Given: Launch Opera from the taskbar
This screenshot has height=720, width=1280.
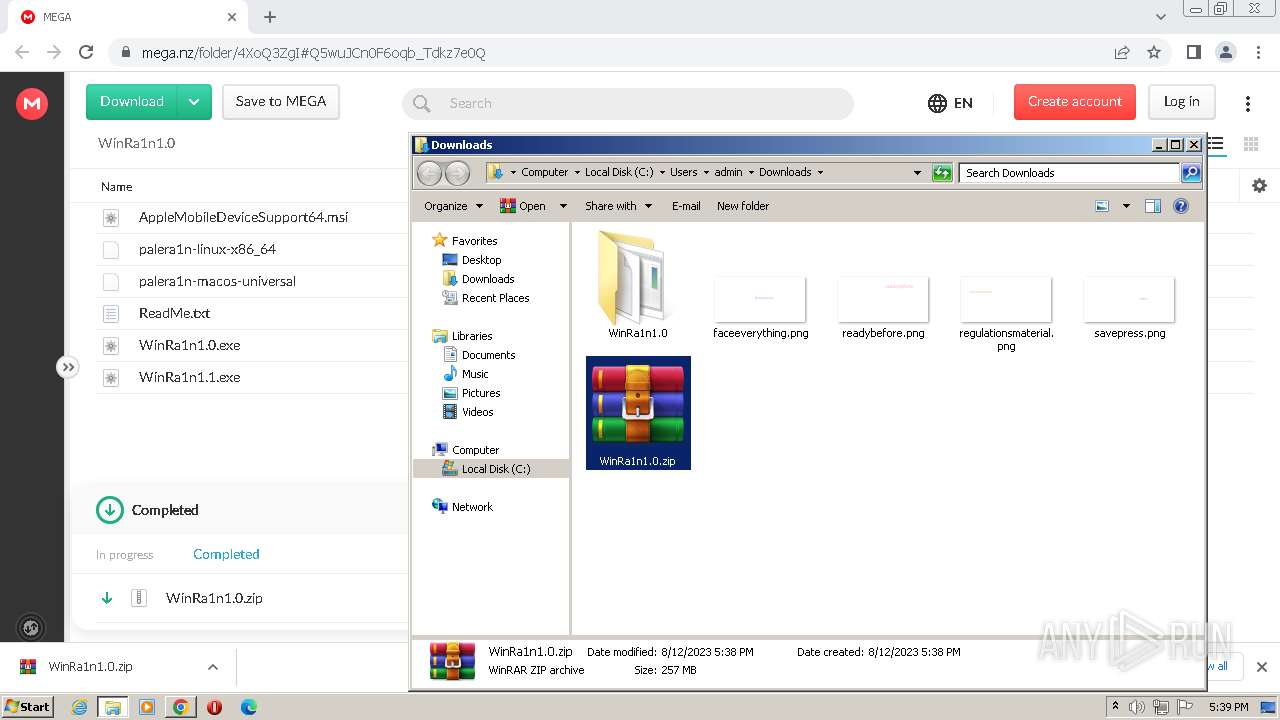Looking at the screenshot, I should point(214,707).
